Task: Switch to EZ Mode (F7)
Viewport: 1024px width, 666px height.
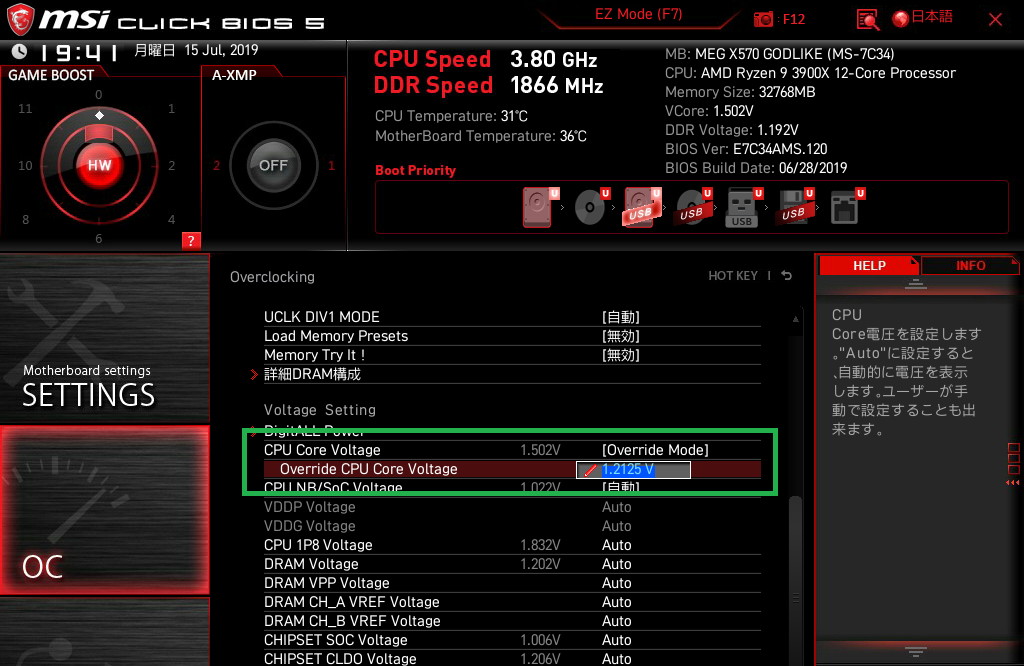Action: pyautogui.click(x=638, y=14)
